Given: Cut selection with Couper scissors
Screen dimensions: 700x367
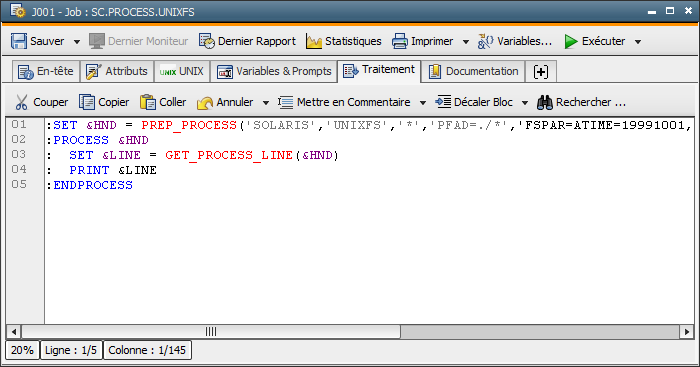Looking at the screenshot, I should (42, 102).
